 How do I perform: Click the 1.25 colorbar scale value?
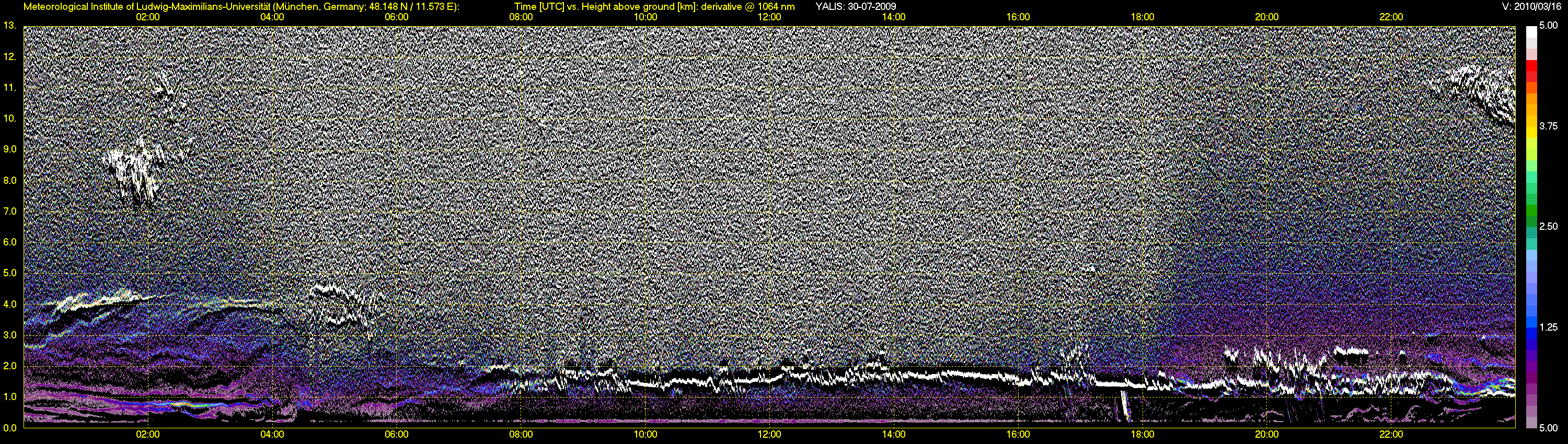click(1548, 327)
